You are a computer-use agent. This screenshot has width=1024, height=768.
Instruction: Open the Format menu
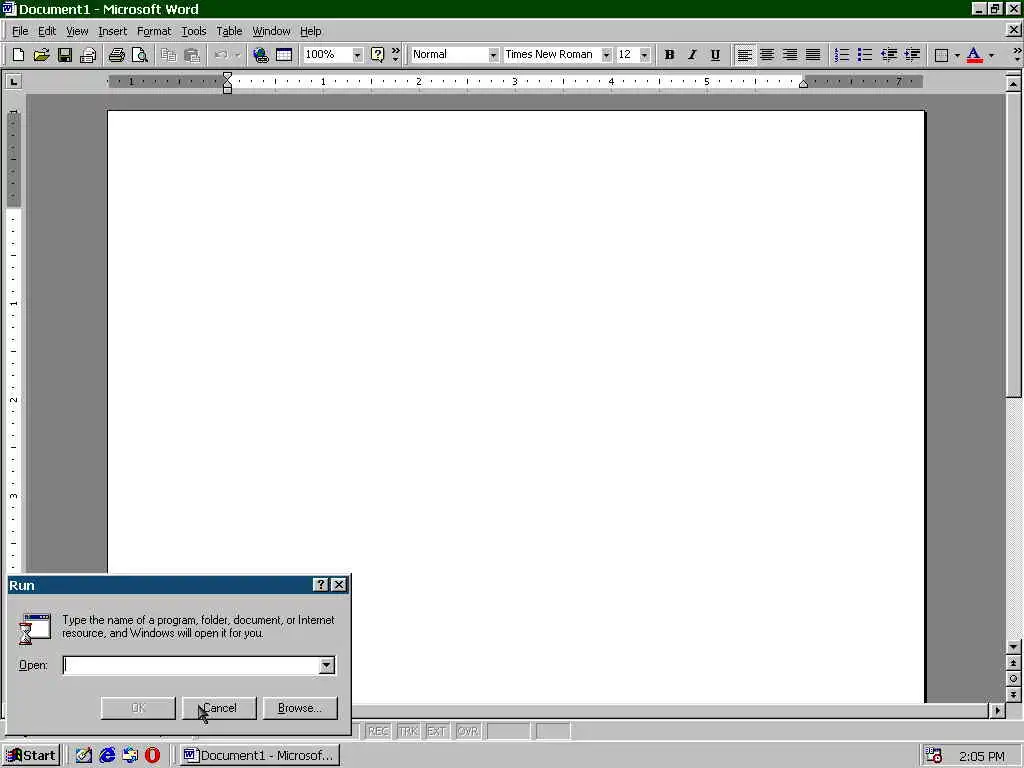[154, 31]
